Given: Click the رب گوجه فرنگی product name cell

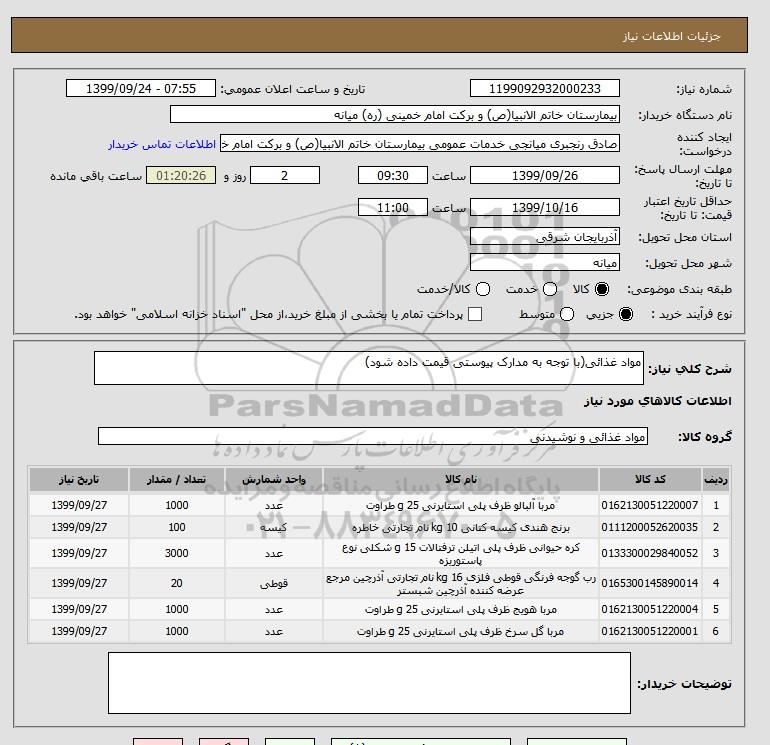Looking at the screenshot, I should point(461,583).
